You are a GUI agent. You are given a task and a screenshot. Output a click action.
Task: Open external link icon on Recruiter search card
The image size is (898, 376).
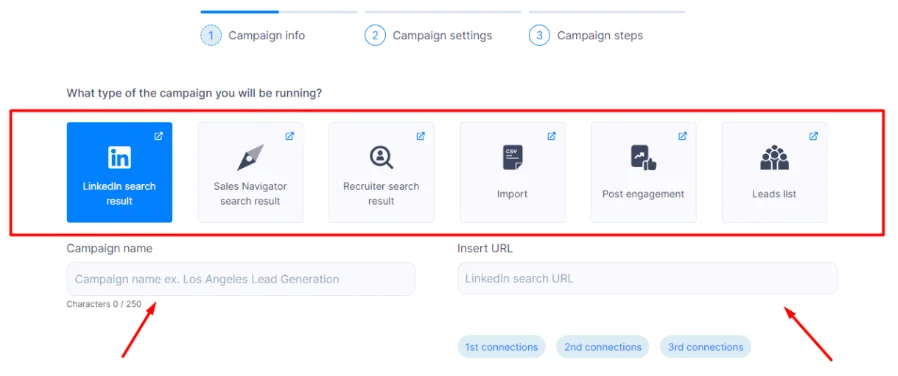421,136
